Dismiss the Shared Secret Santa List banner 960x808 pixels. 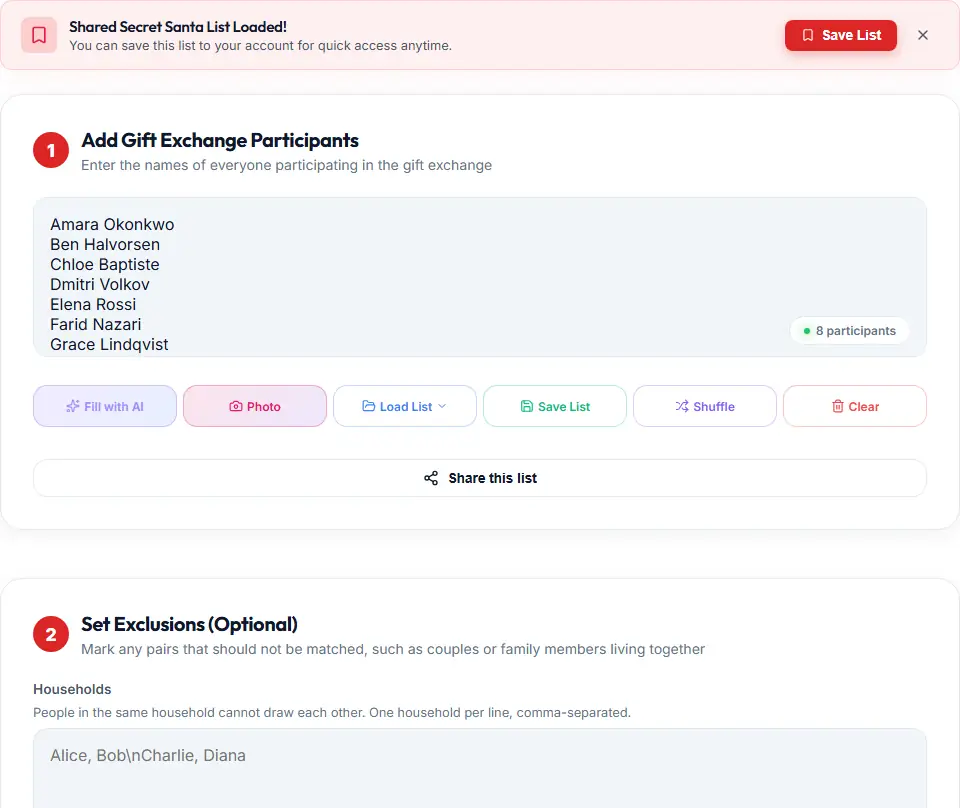[x=923, y=36]
